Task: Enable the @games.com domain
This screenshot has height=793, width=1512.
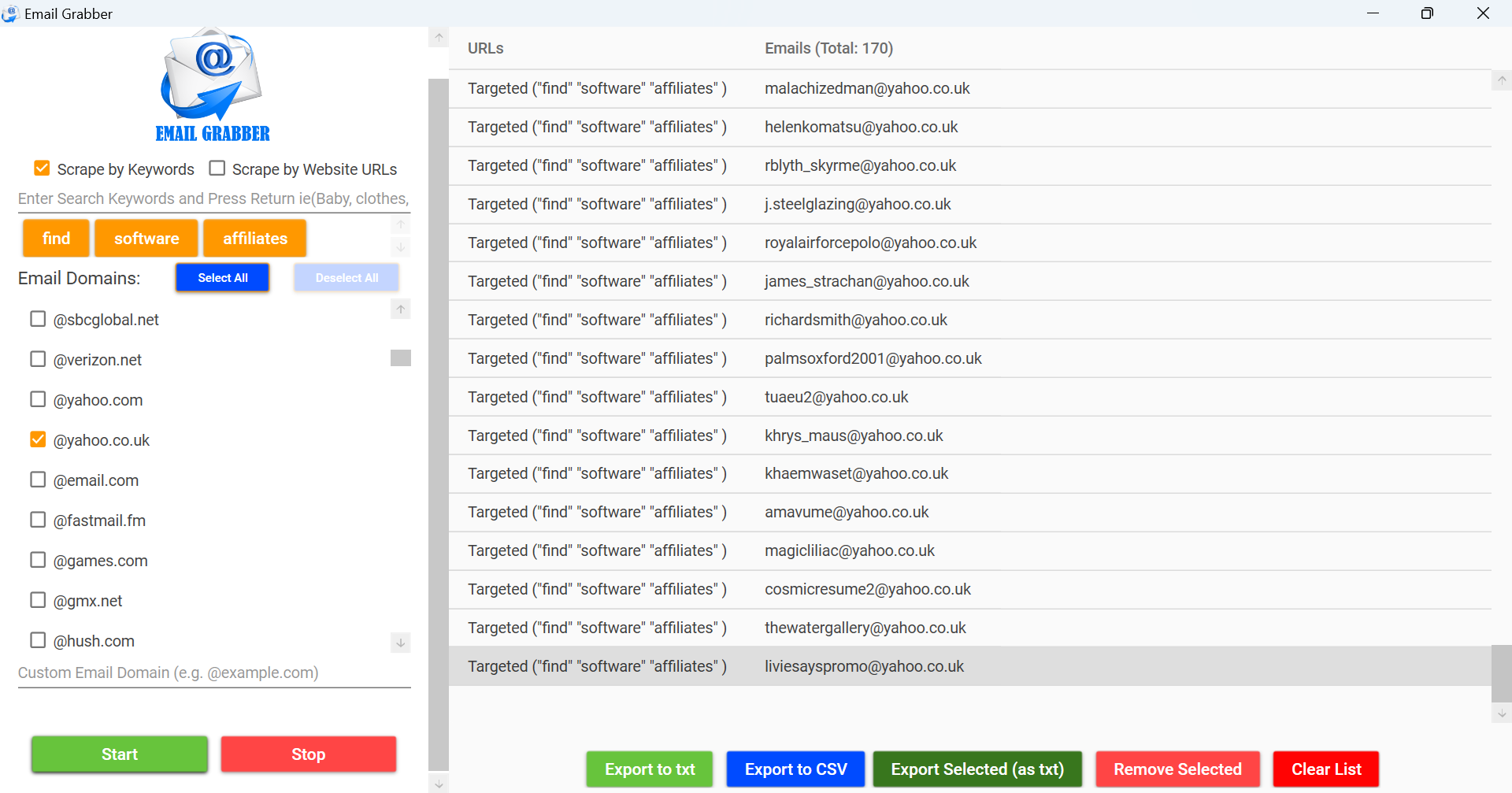Action: tap(37, 560)
